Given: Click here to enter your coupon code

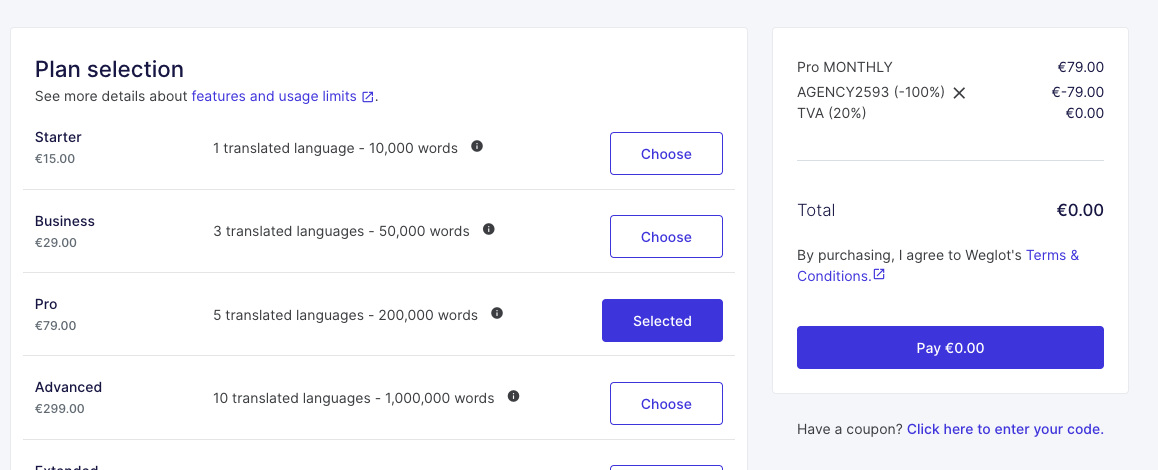Looking at the screenshot, I should point(1005,429).
